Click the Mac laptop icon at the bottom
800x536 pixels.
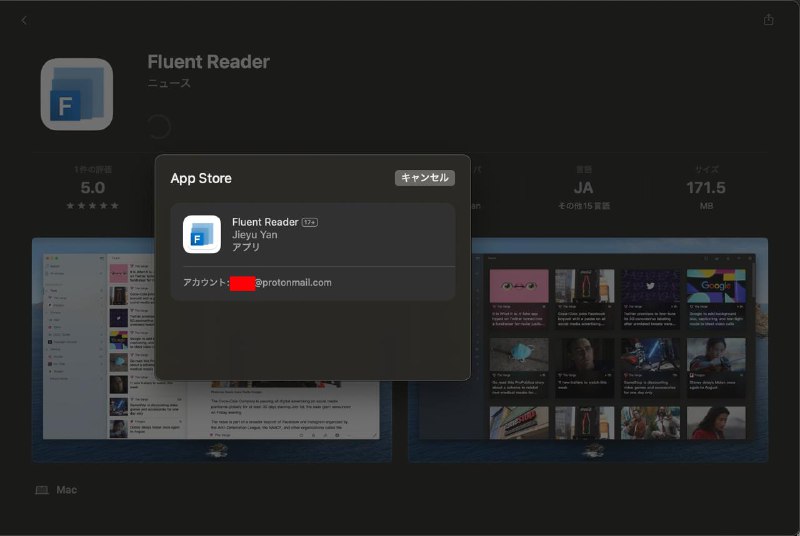pyautogui.click(x=42, y=490)
